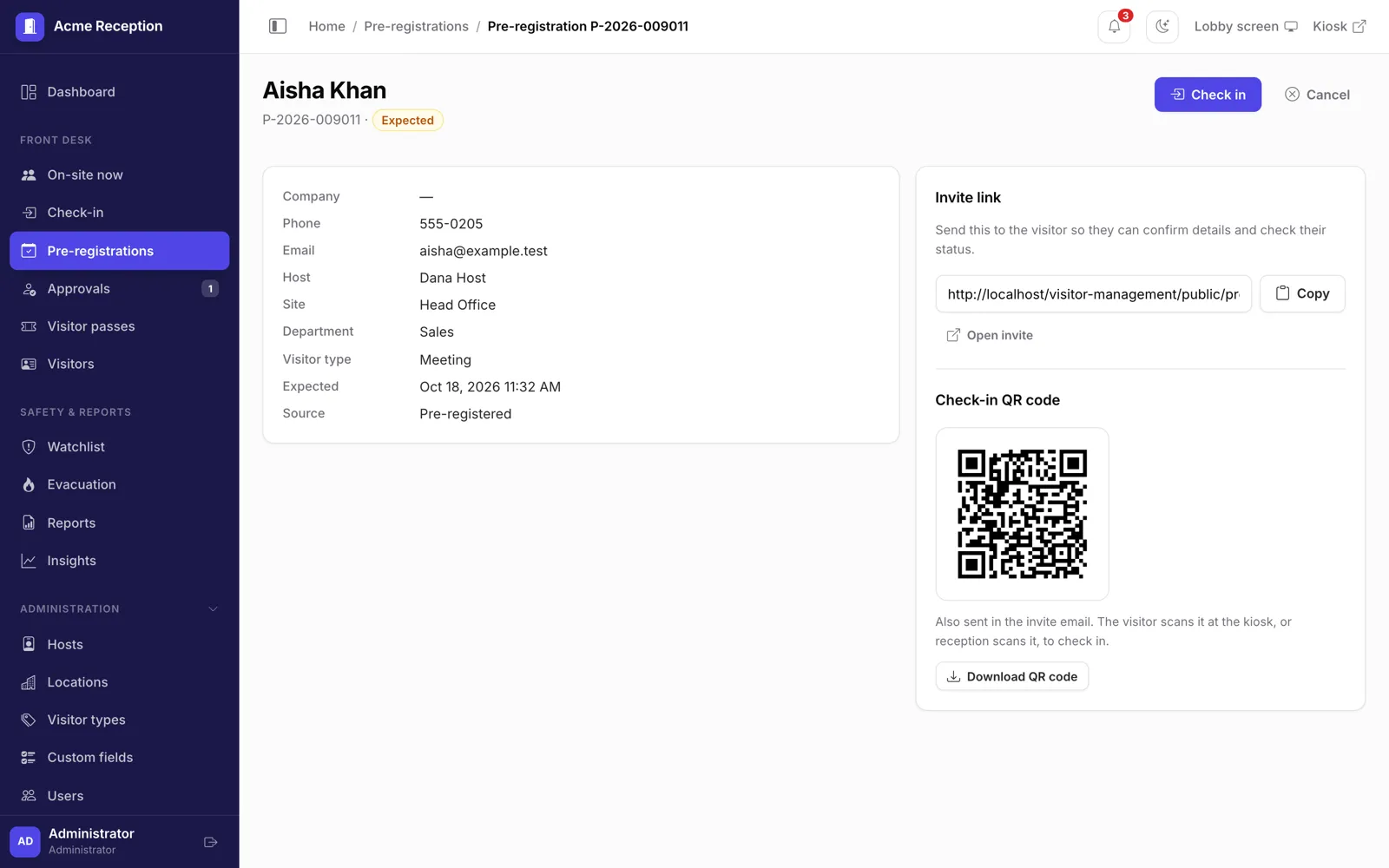Click the P-2026-009011 reference under the name
1389x868 pixels.
click(x=312, y=120)
